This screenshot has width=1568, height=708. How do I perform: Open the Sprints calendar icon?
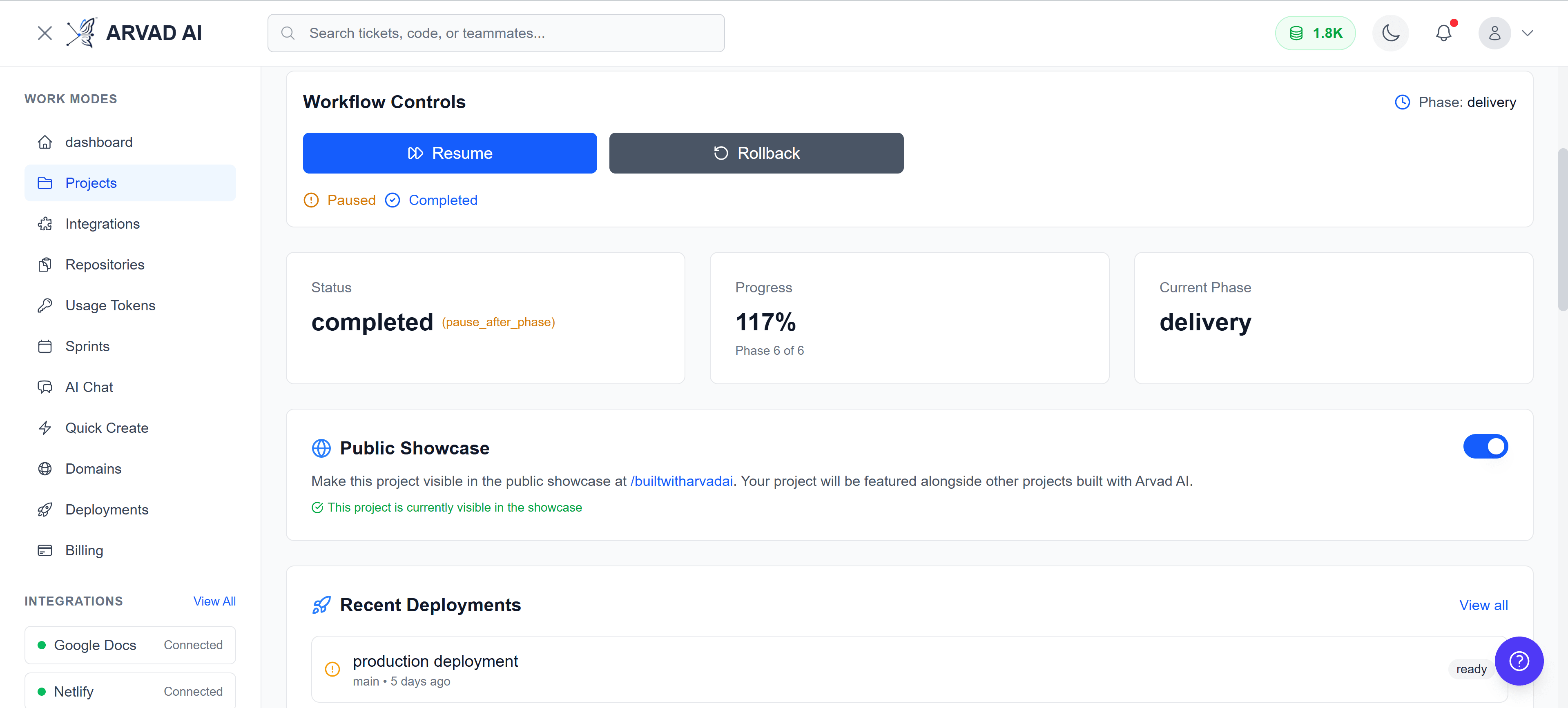(x=46, y=346)
